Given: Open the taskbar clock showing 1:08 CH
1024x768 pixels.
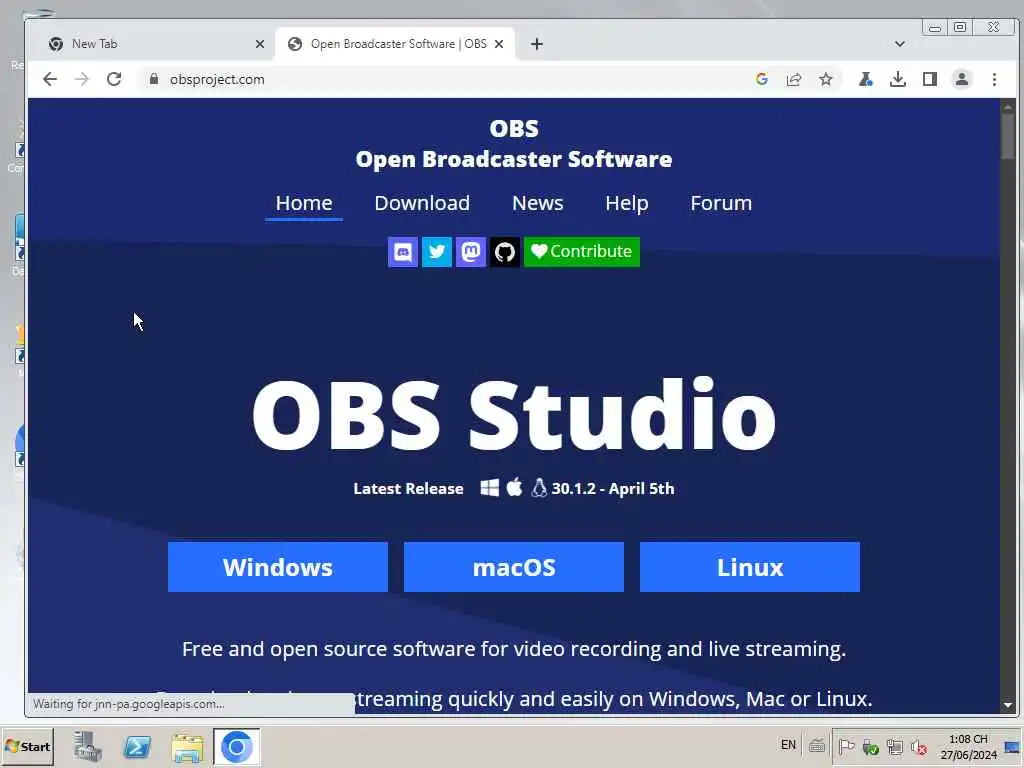Looking at the screenshot, I should (x=968, y=746).
